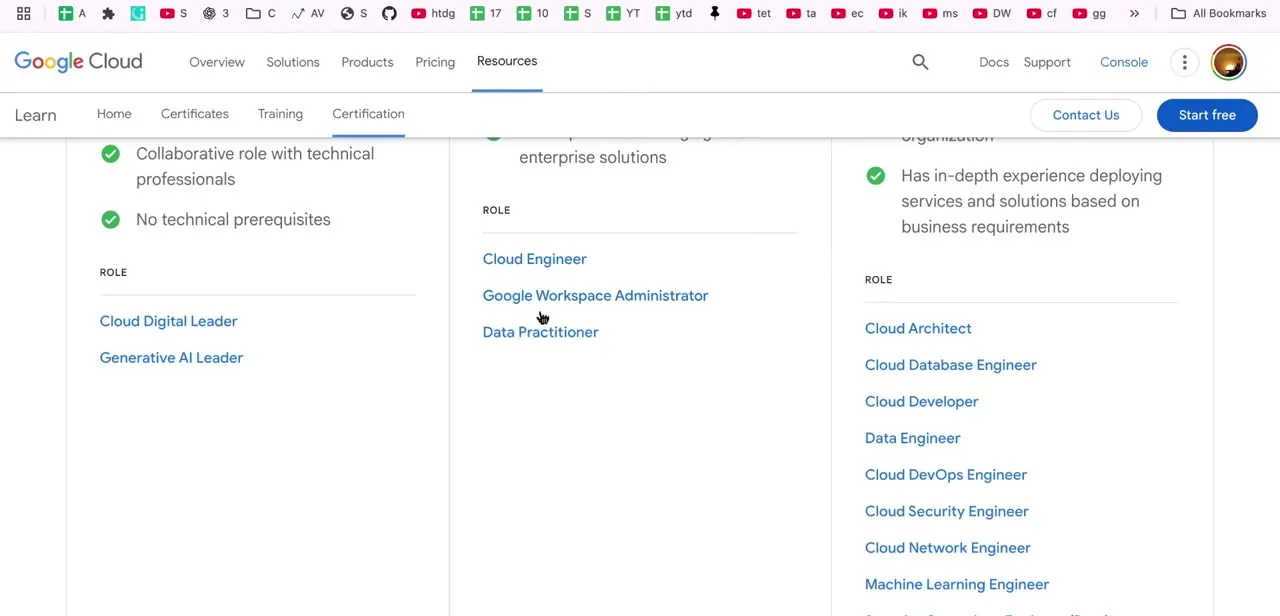This screenshot has height=616, width=1280.
Task: Open the Console link
Action: click(x=1124, y=62)
